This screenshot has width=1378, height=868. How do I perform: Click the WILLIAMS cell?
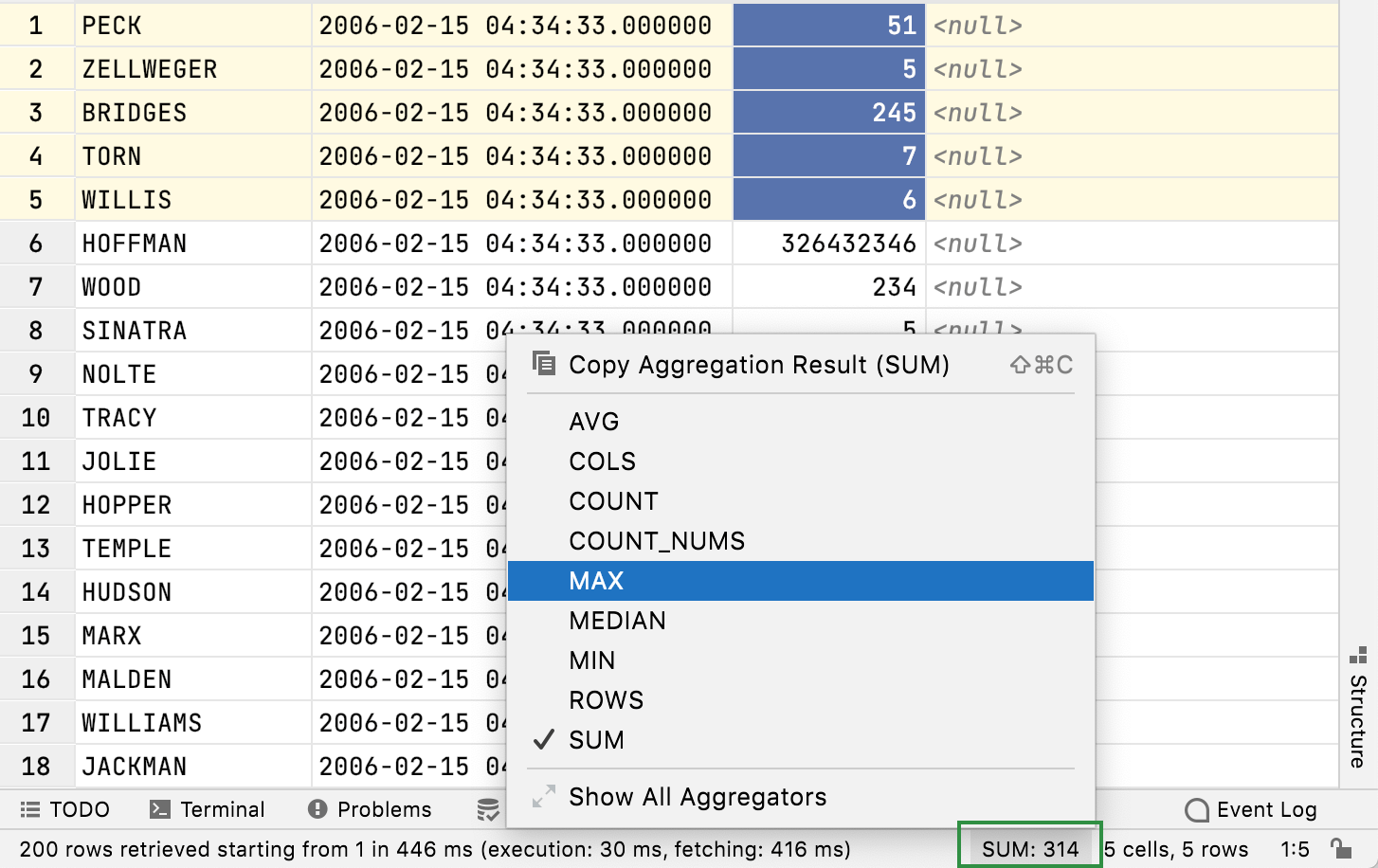[193, 723]
